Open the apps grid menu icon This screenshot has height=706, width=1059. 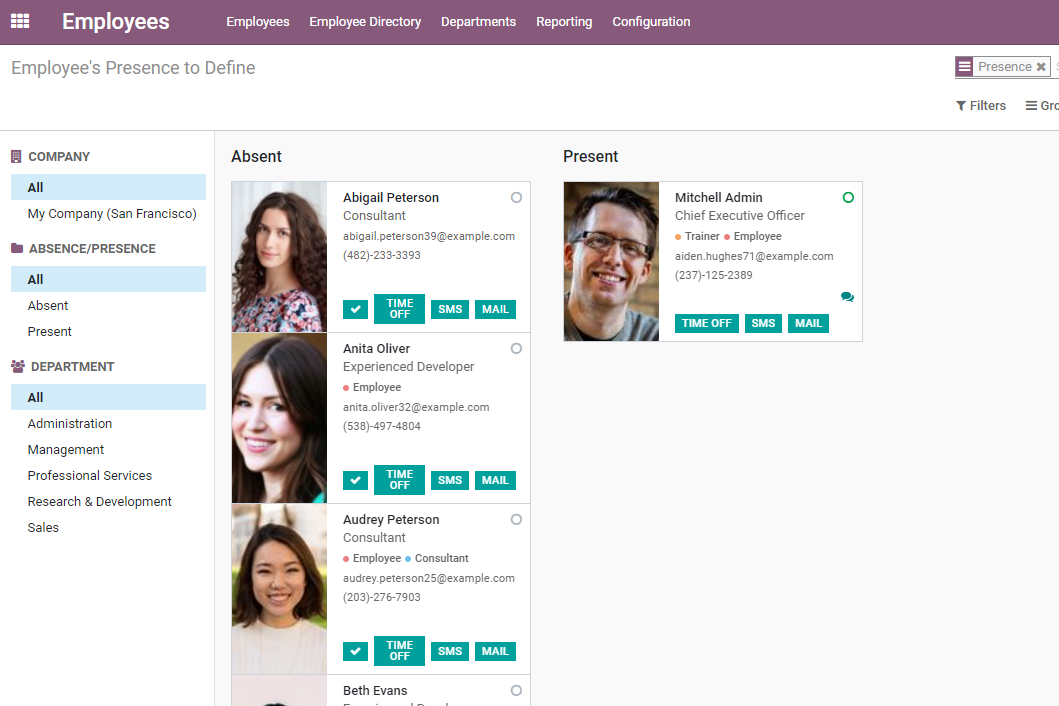click(x=20, y=21)
